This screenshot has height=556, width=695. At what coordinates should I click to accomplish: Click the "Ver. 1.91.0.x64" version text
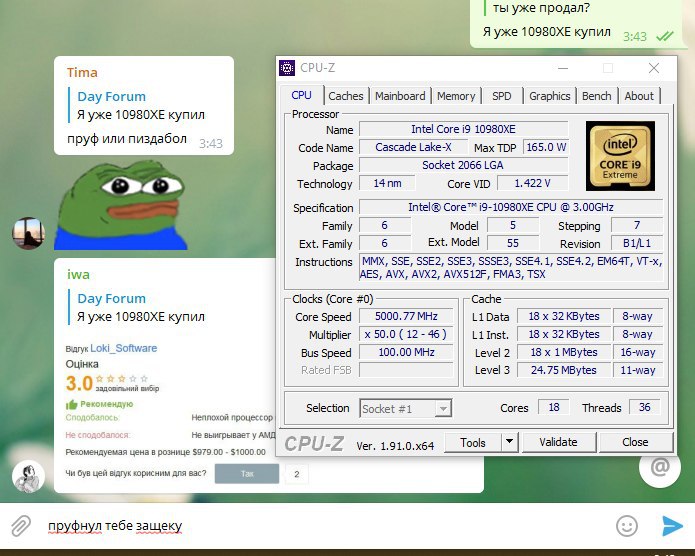click(395, 446)
